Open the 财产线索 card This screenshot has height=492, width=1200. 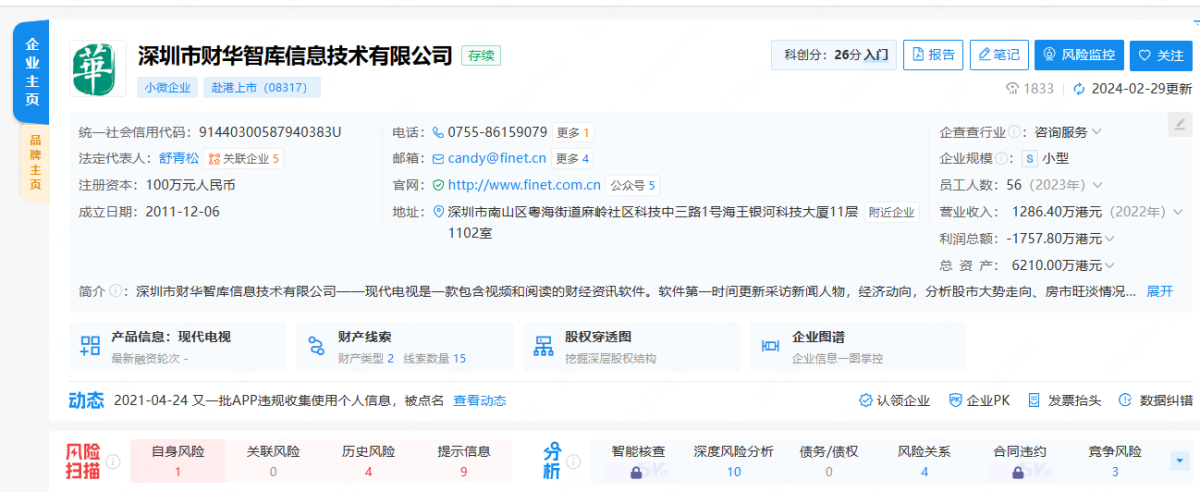[x=404, y=347]
